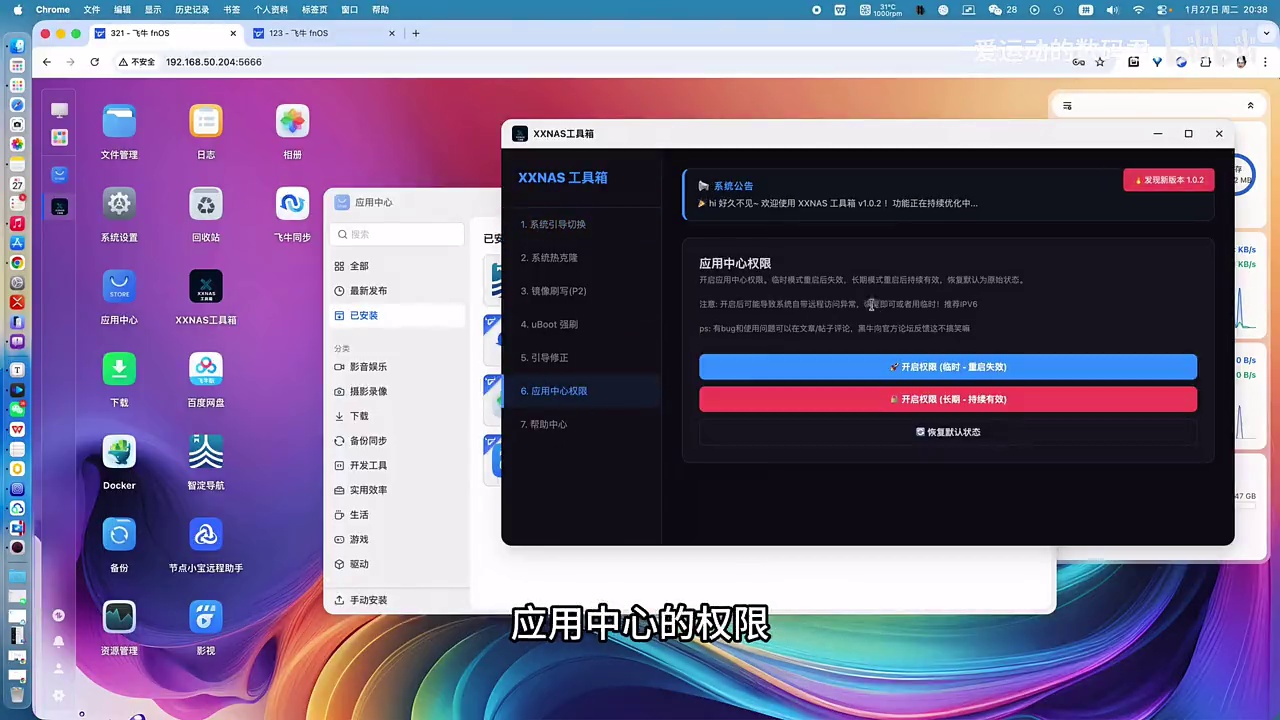Click the 应用中心 search field
The height and width of the screenshot is (720, 1280).
[x=398, y=234]
